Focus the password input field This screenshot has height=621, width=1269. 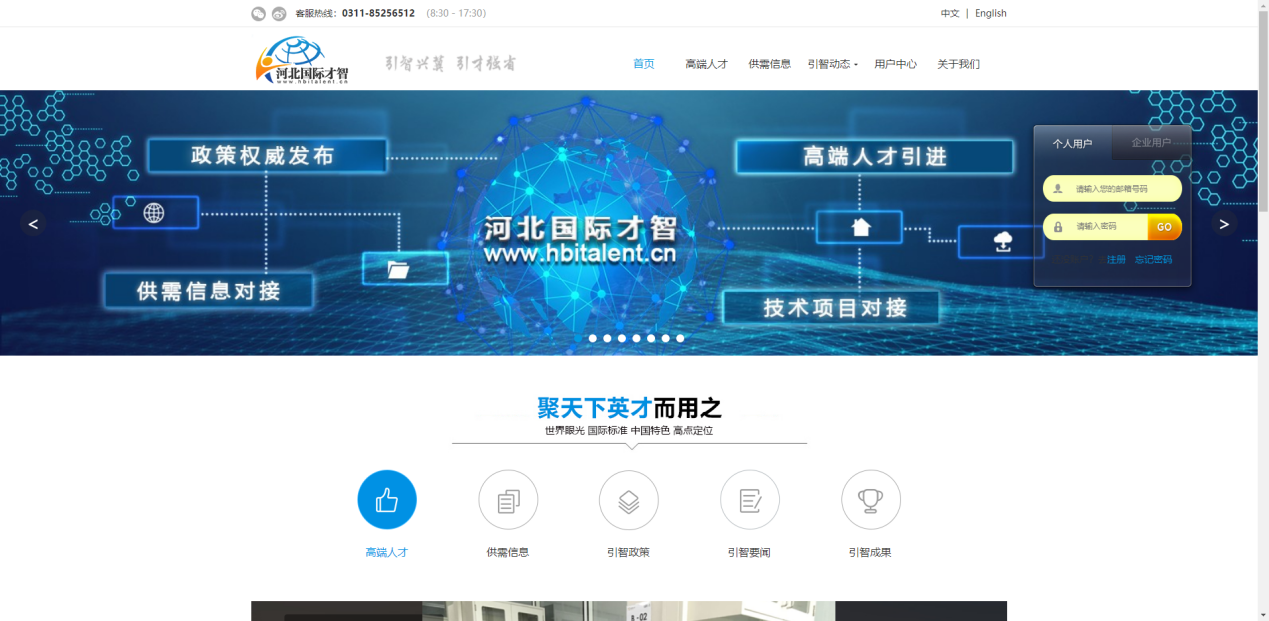click(x=1096, y=227)
